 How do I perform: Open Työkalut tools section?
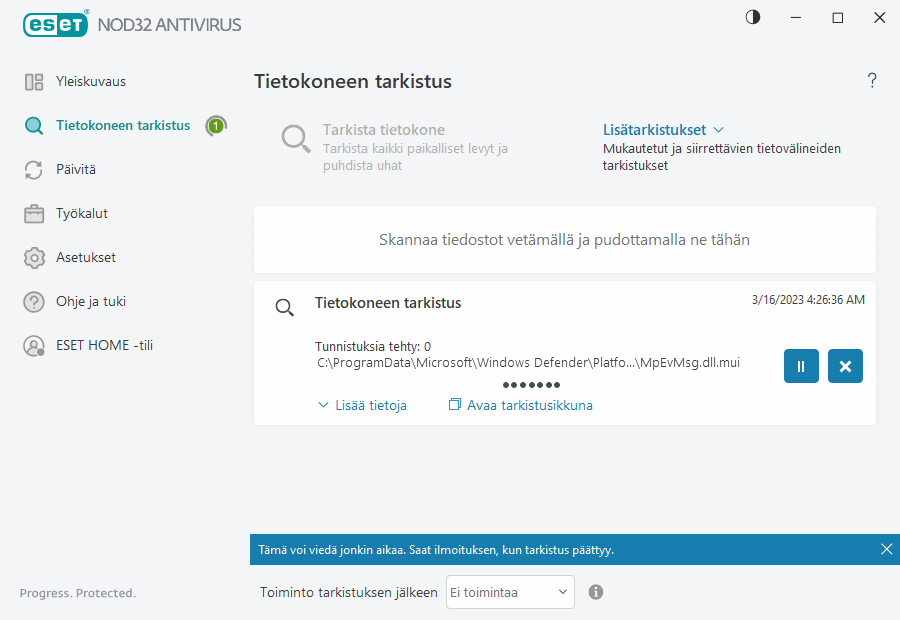coord(81,214)
